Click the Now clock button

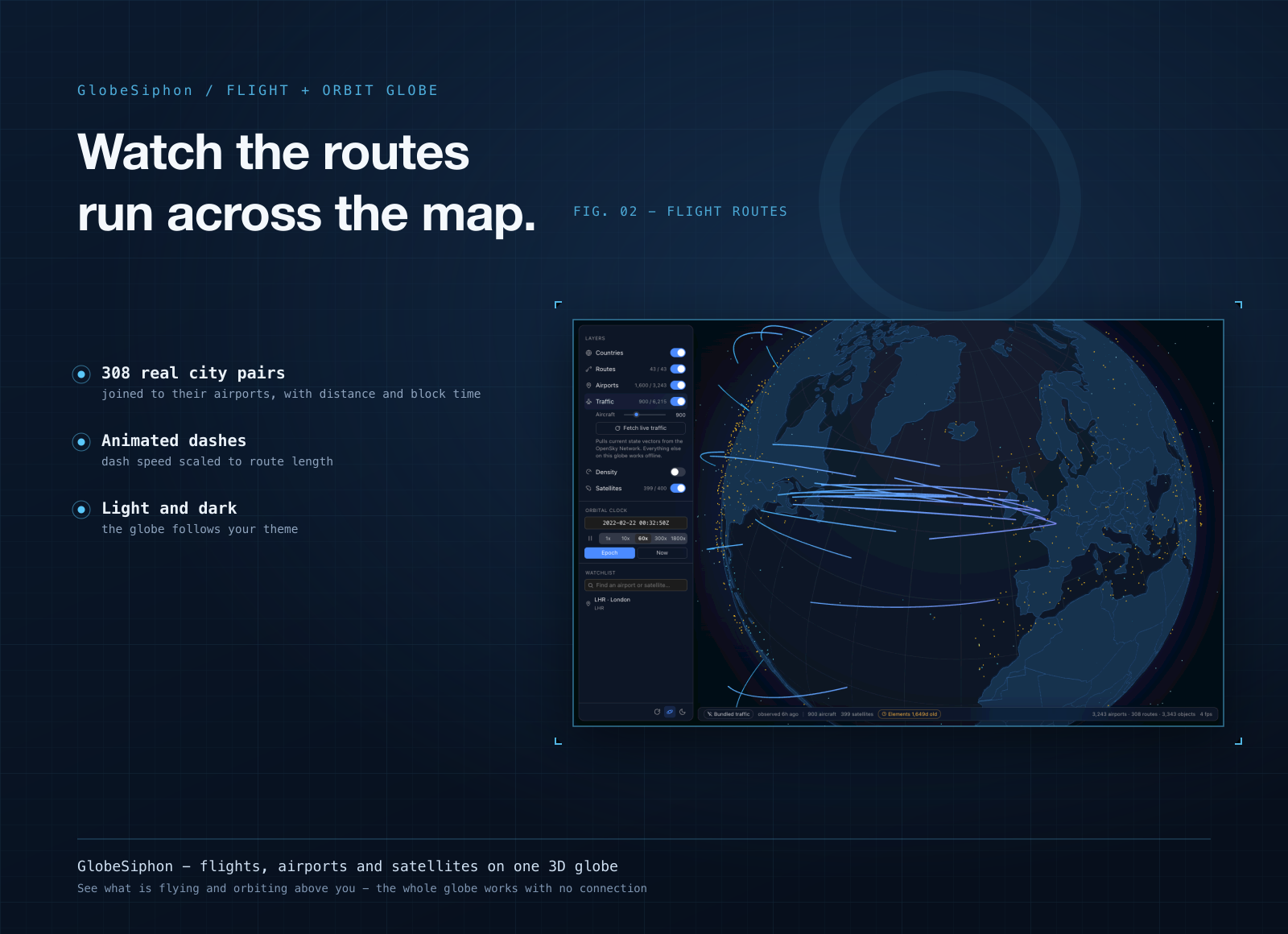(662, 553)
